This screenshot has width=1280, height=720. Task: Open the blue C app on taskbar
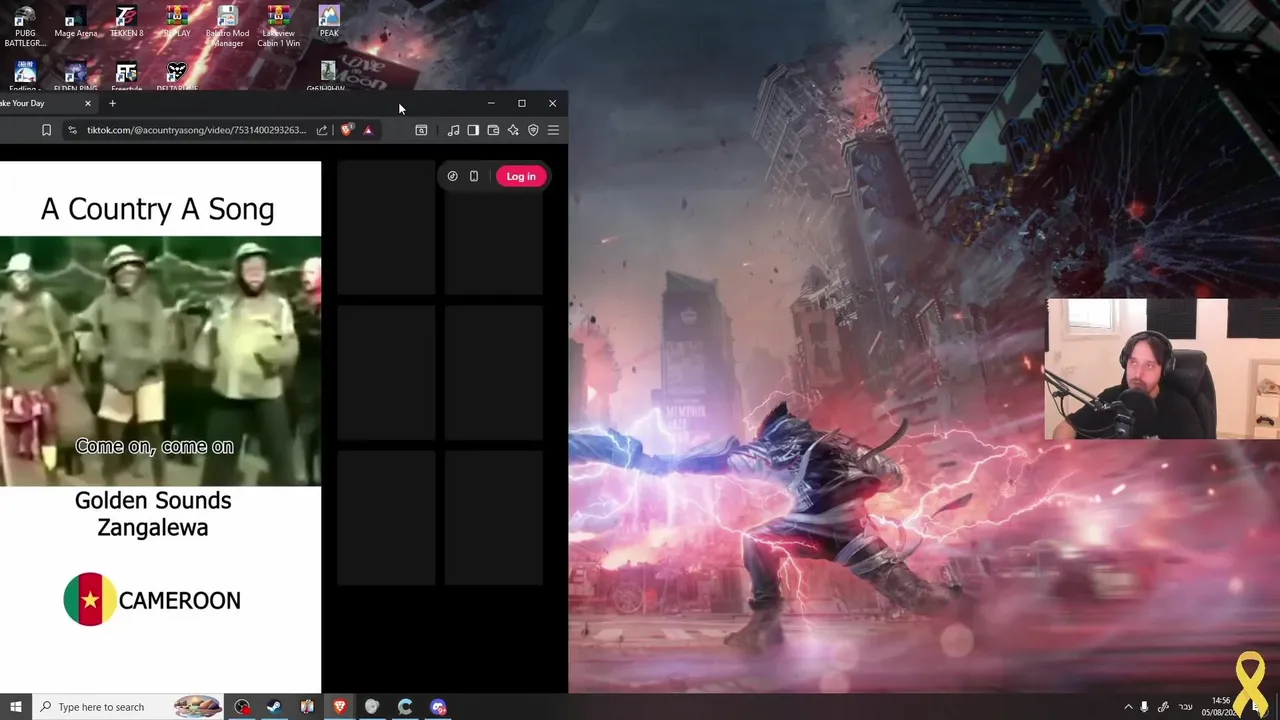pyautogui.click(x=405, y=707)
